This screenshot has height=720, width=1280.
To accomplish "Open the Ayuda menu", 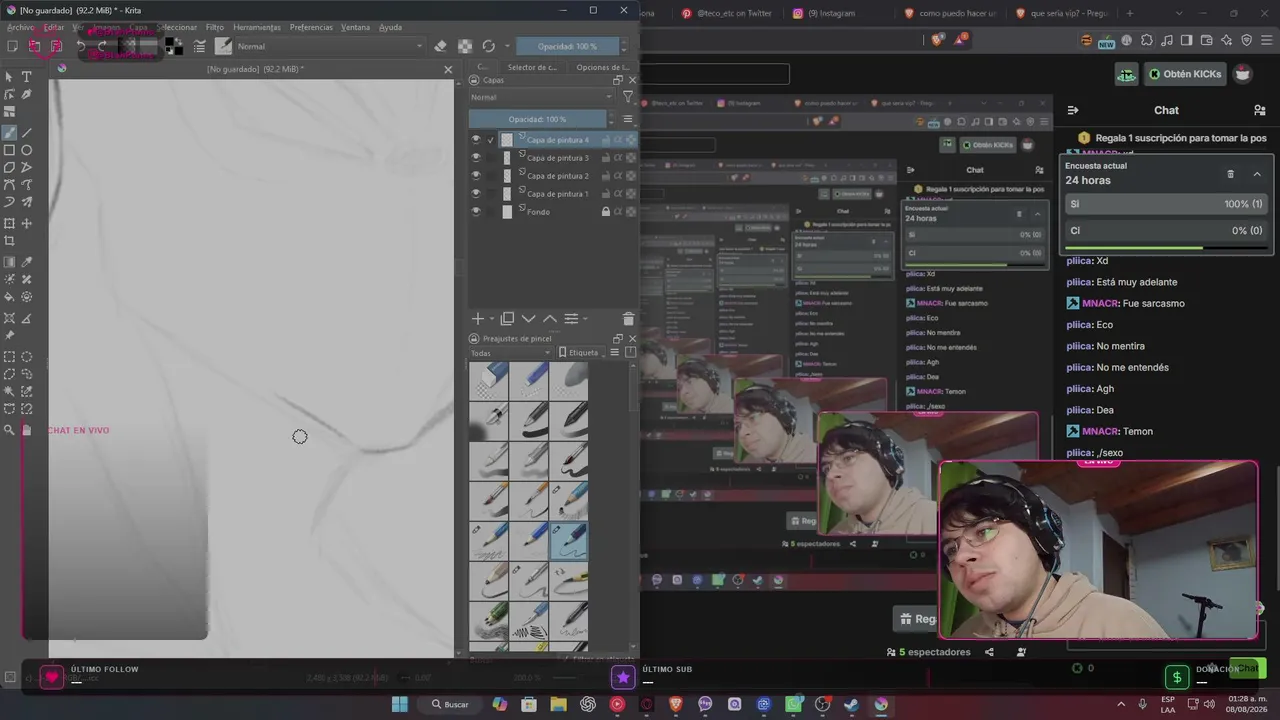I will click(390, 28).
